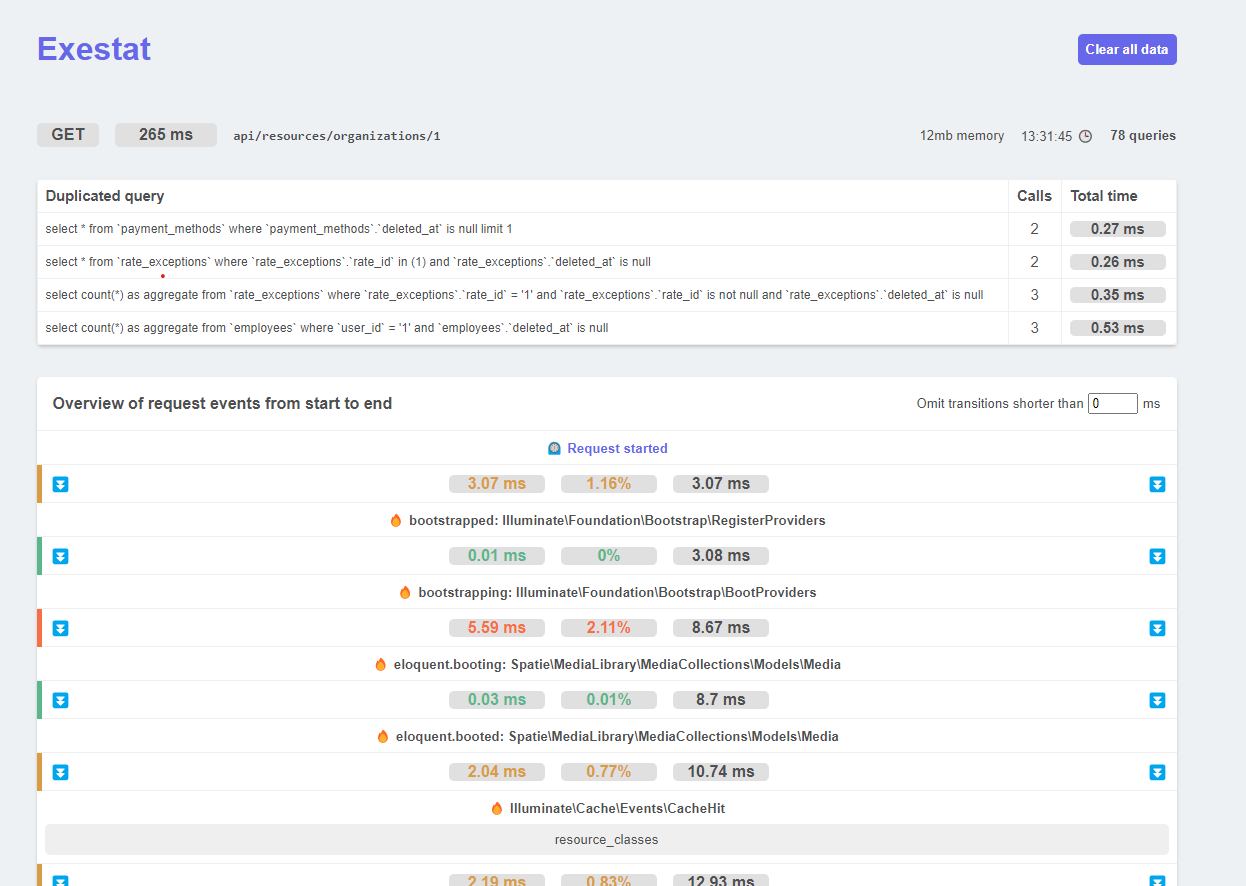Click the Request started icon
This screenshot has height=886, width=1246.
point(554,449)
